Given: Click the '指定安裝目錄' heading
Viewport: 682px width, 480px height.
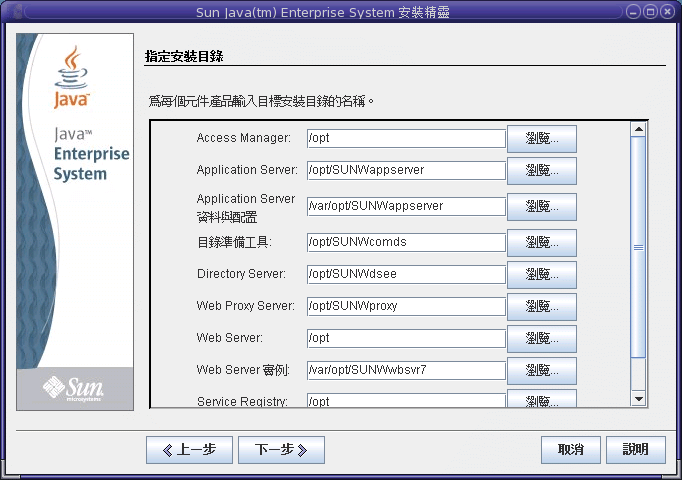Looking at the screenshot, I should pyautogui.click(x=184, y=56).
